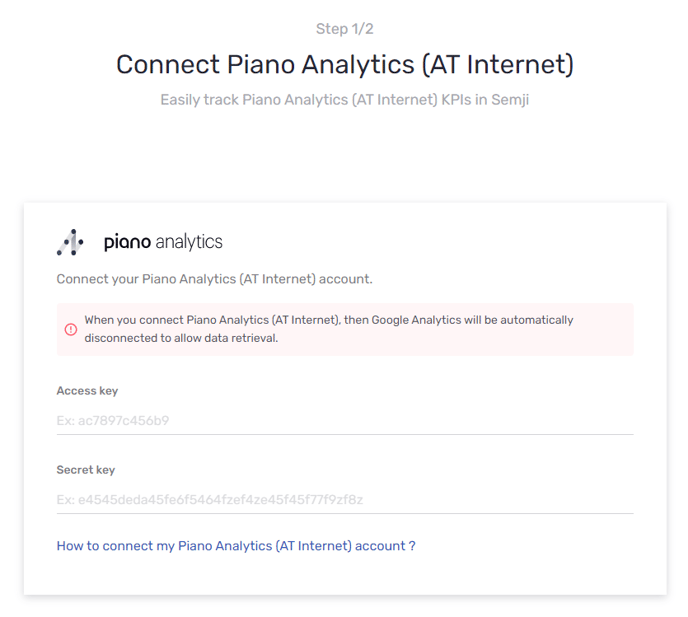Focus the Access key input field
688x617 pixels.
point(344,421)
